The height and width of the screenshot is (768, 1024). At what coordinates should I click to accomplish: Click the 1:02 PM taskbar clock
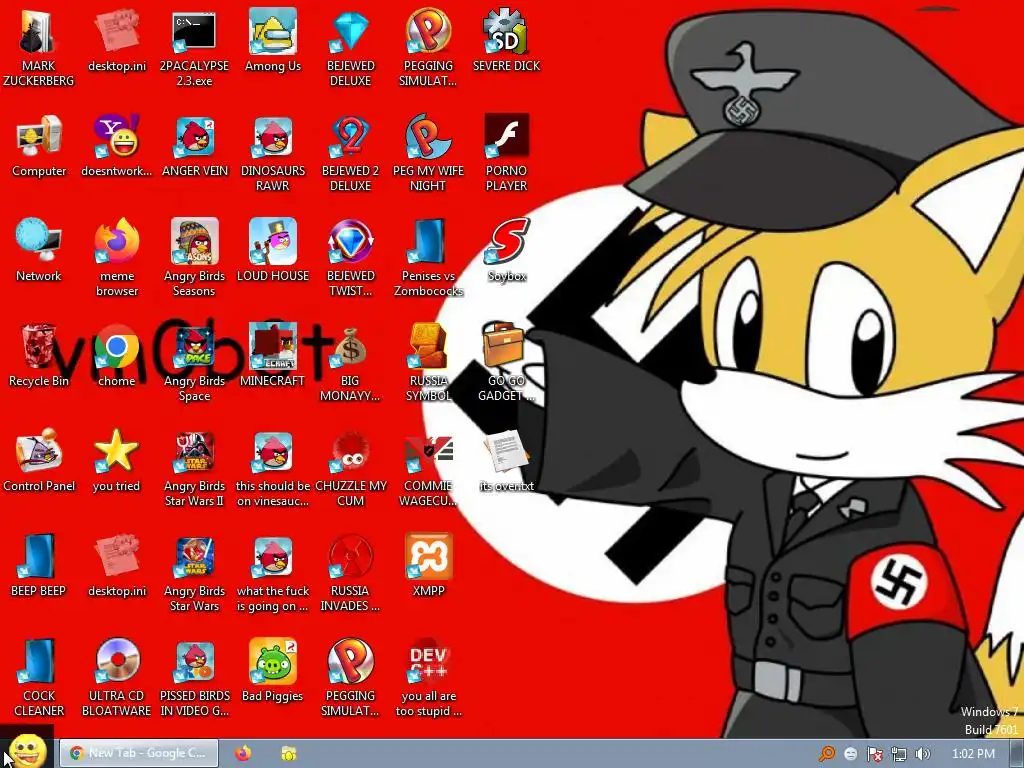point(973,754)
